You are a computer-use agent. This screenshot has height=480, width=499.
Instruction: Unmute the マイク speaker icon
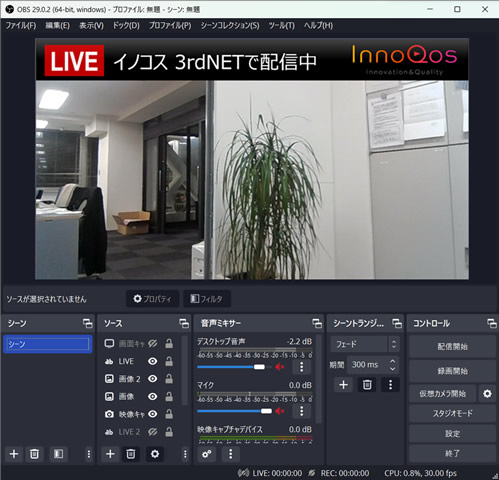pyautogui.click(x=279, y=411)
